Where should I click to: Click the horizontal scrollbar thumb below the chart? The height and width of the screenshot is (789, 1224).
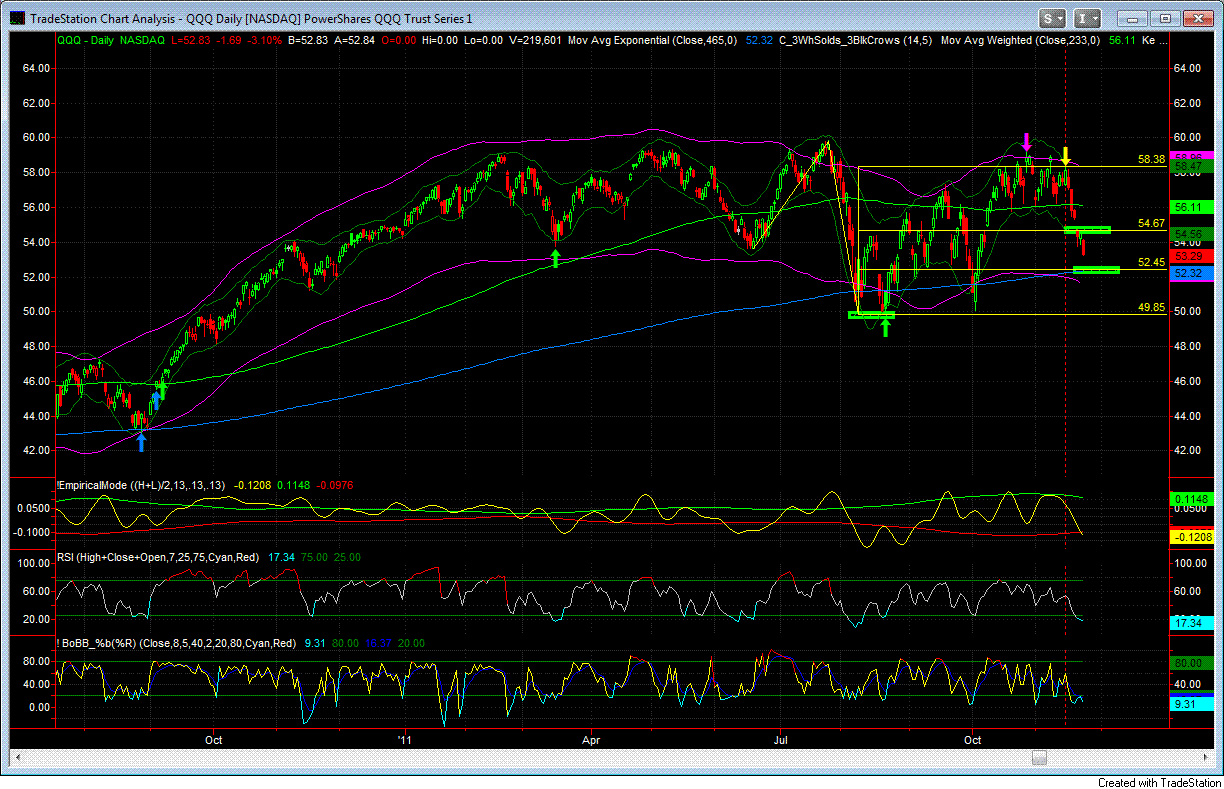point(1039,759)
